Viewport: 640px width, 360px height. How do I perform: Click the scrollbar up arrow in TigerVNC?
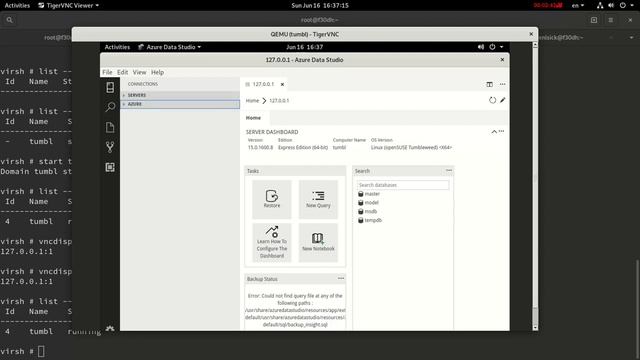tap(535, 44)
